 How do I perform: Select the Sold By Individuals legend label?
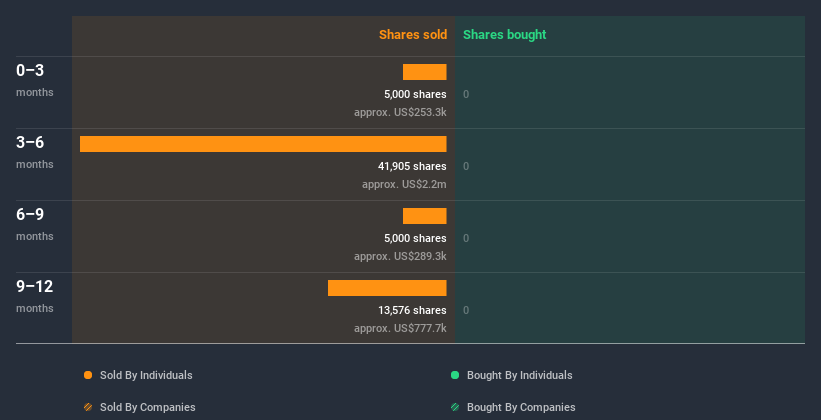point(146,375)
